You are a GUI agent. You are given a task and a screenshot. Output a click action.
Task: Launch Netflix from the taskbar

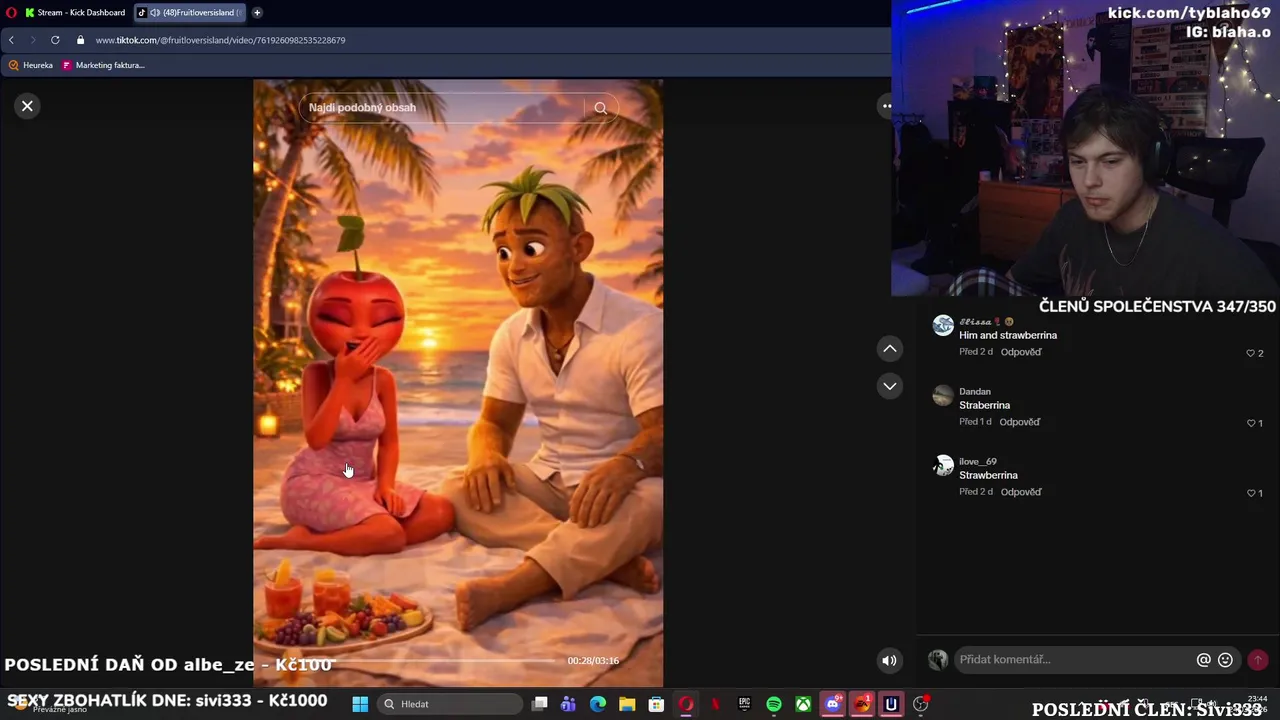(715, 704)
